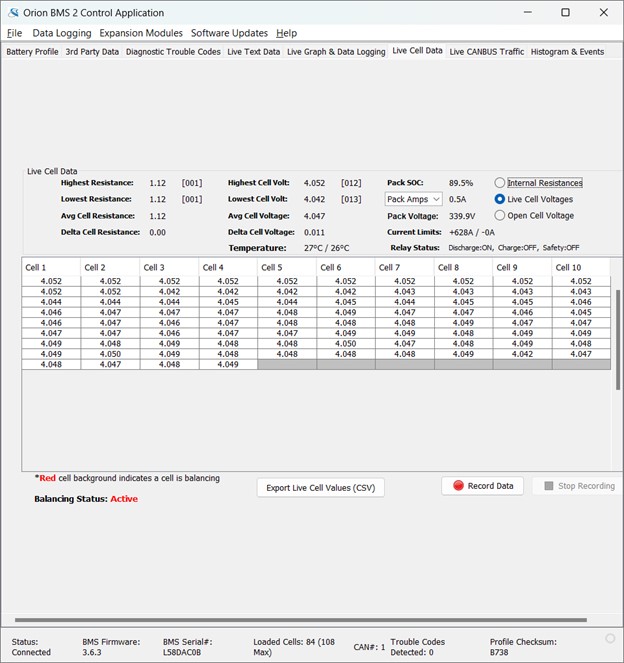Open the Software Updates menu

229,33
